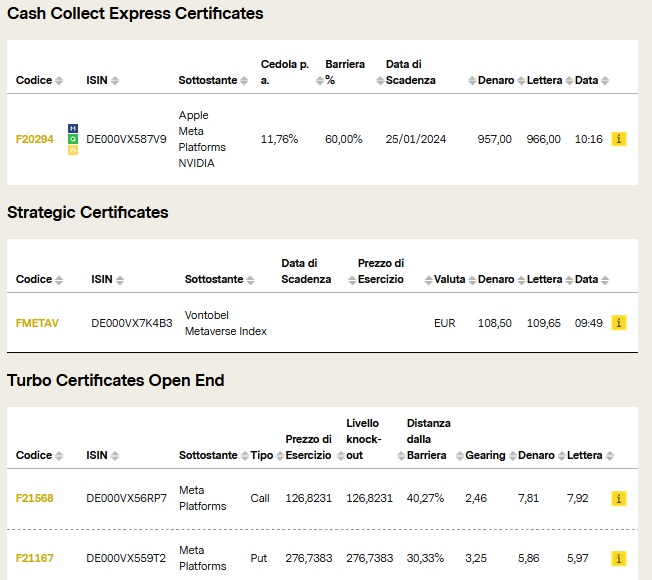Screen dimensions: 652x580
Task: Click gearing value 3,25
Action: (476, 558)
